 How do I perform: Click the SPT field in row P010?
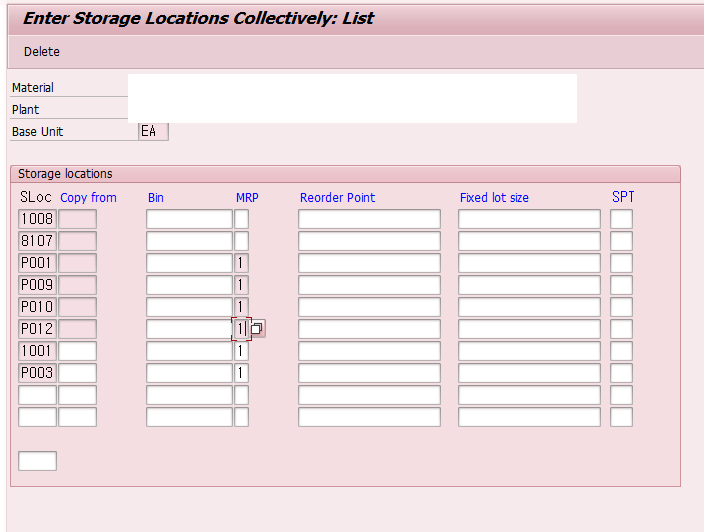tap(621, 307)
